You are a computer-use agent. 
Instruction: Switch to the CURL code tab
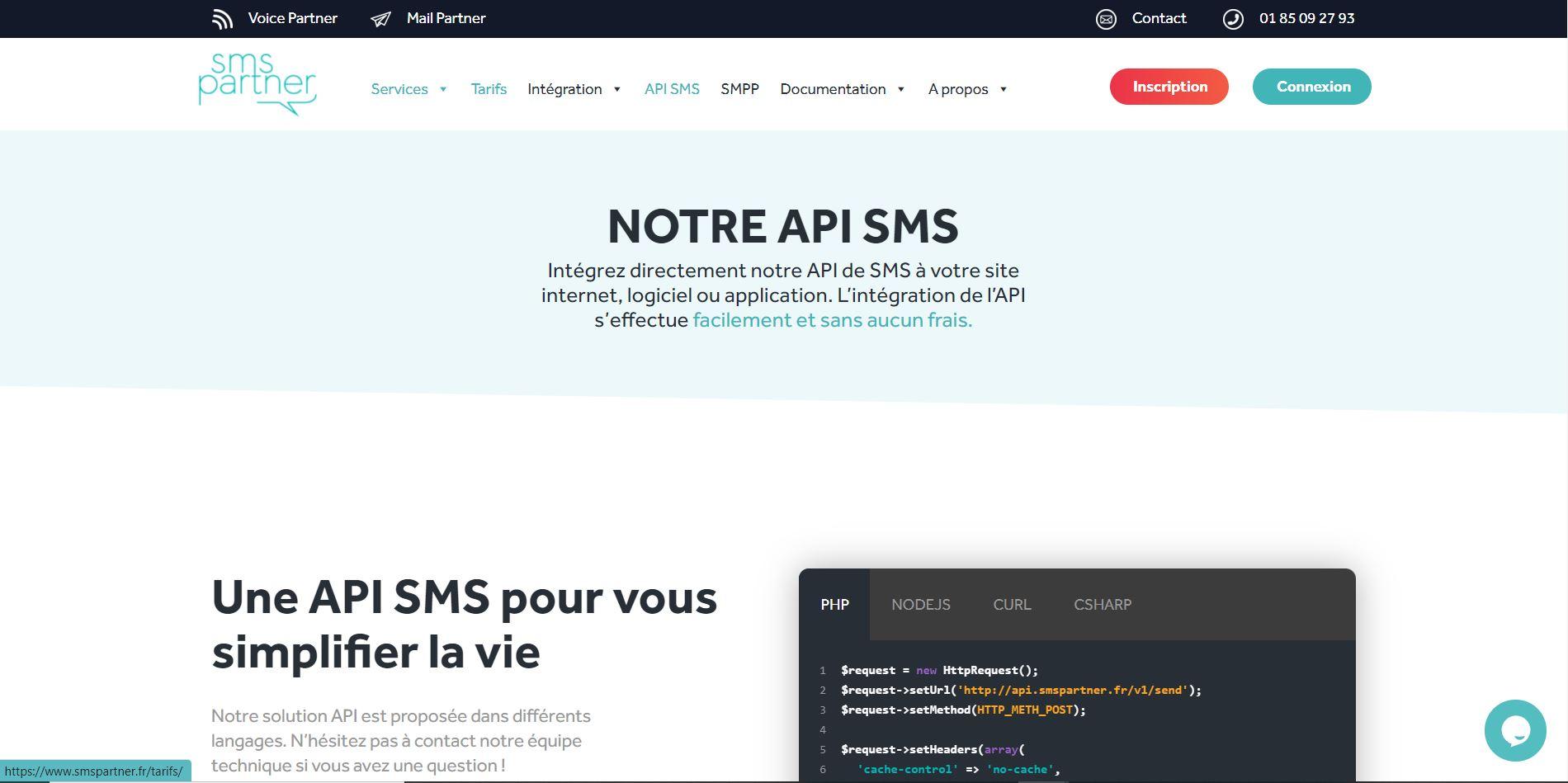pyautogui.click(x=1012, y=605)
